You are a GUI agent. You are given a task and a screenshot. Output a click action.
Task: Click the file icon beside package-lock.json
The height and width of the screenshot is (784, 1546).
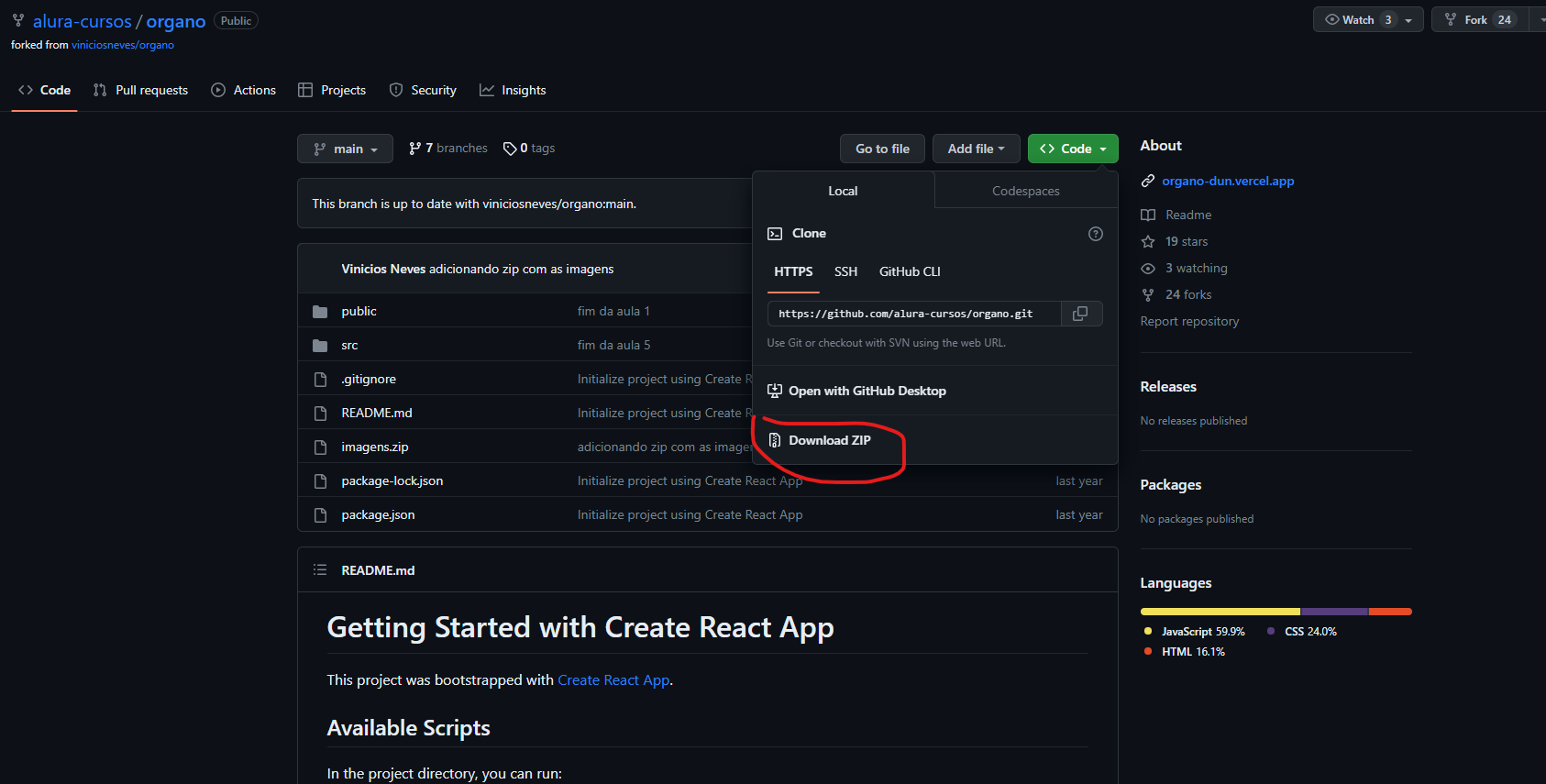click(x=320, y=481)
